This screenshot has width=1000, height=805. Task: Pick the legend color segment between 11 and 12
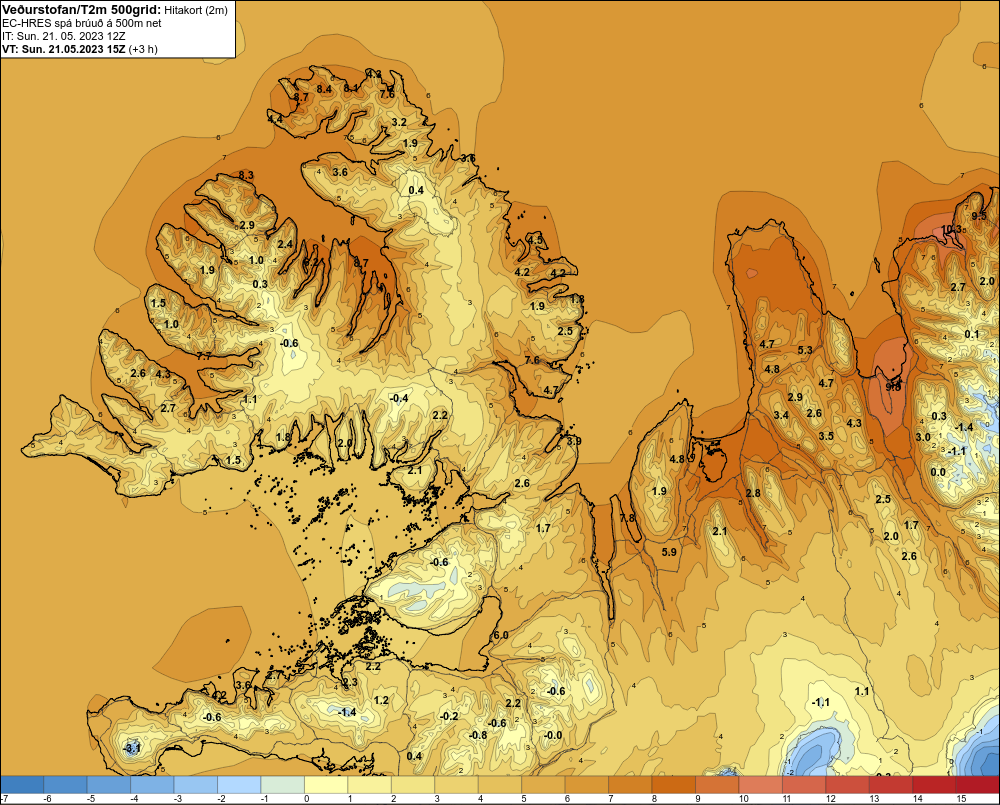[x=804, y=785]
